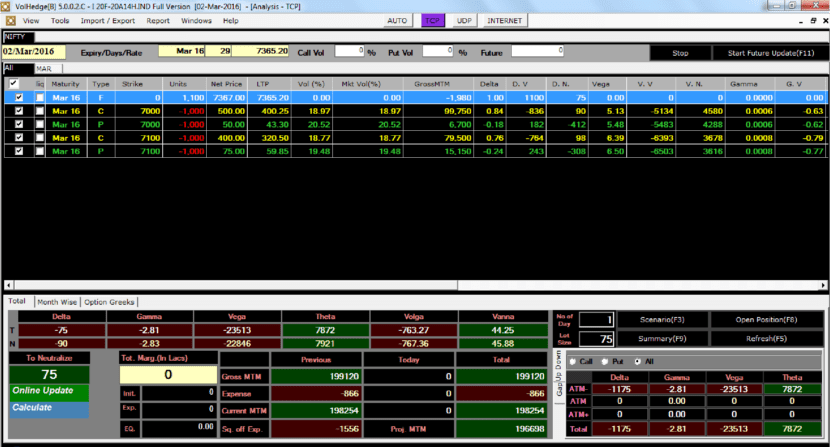
Task: Click the small app icon beside View menu
Action: [x=11, y=21]
